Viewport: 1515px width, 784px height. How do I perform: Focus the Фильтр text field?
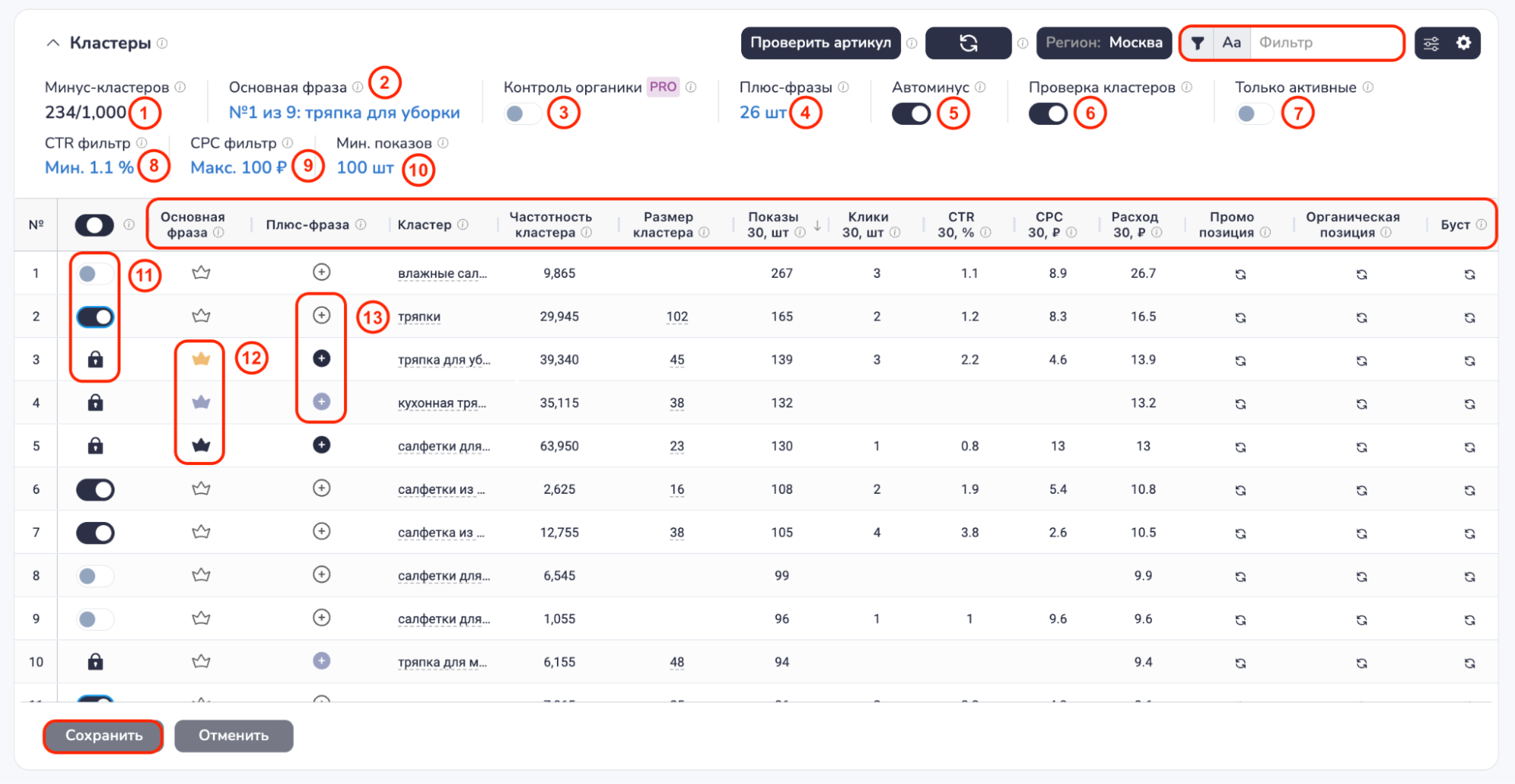(1325, 43)
